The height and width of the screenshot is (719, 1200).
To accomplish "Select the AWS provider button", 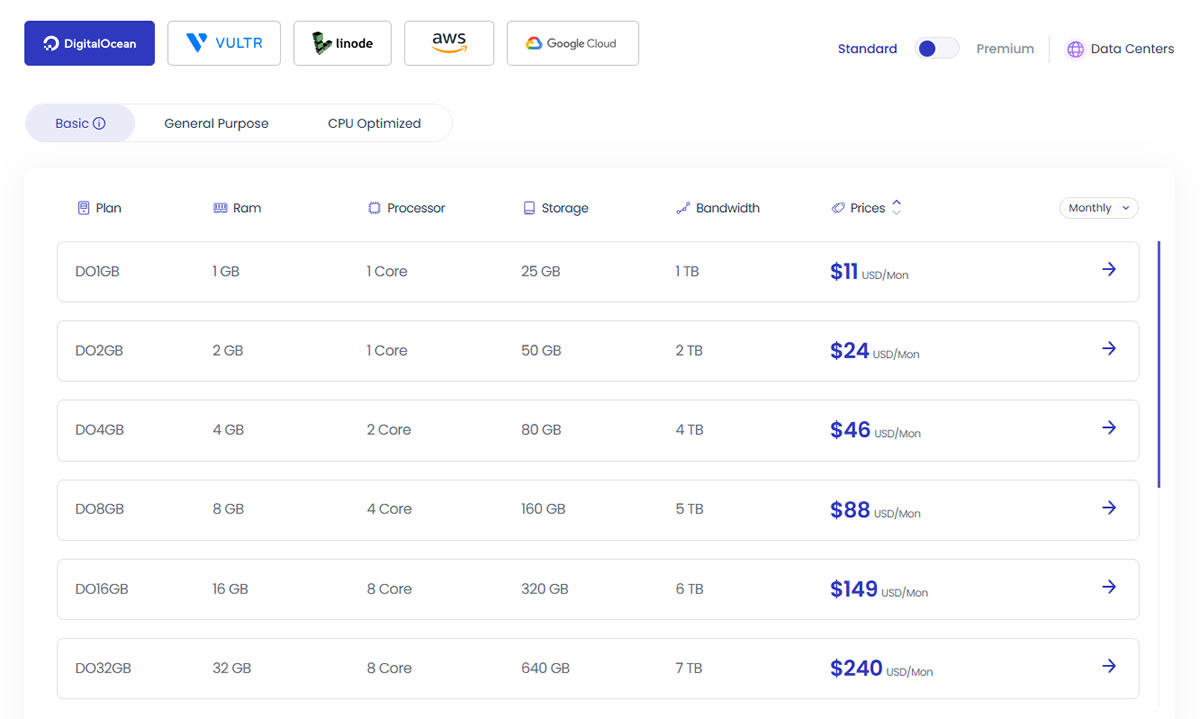I will [x=449, y=43].
